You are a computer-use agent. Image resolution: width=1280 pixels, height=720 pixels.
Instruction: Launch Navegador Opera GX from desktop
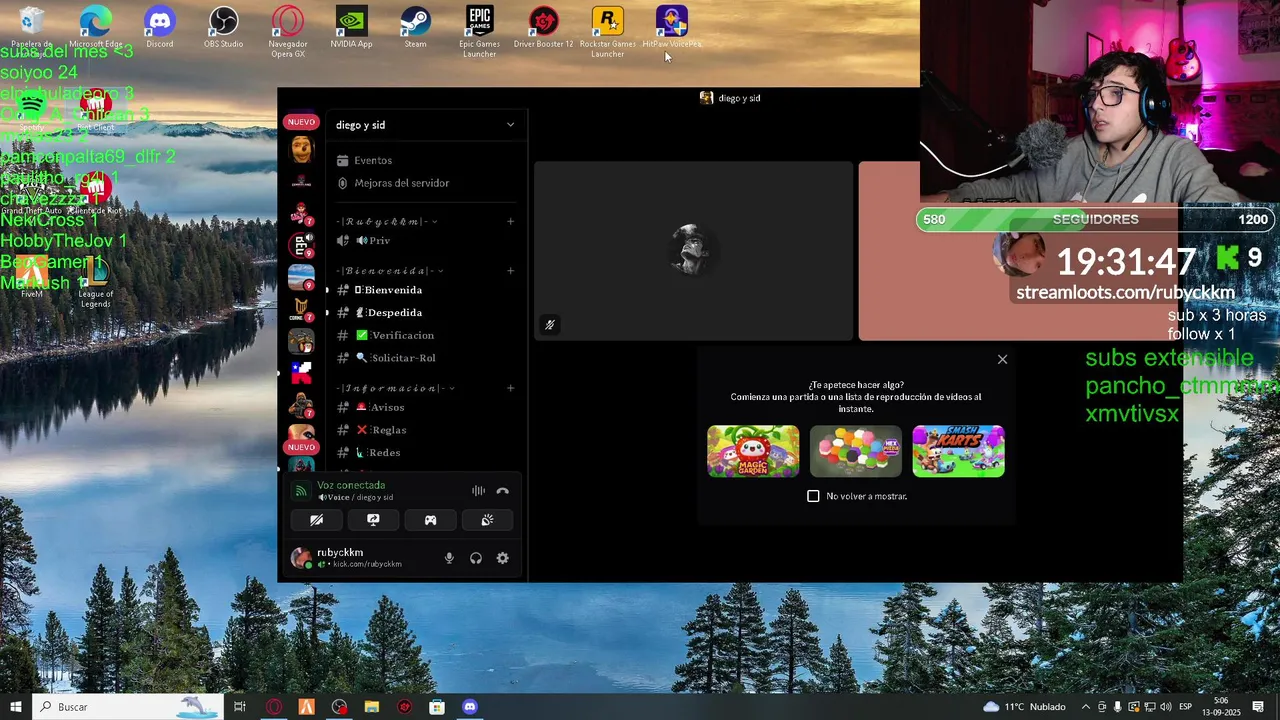[x=288, y=31]
